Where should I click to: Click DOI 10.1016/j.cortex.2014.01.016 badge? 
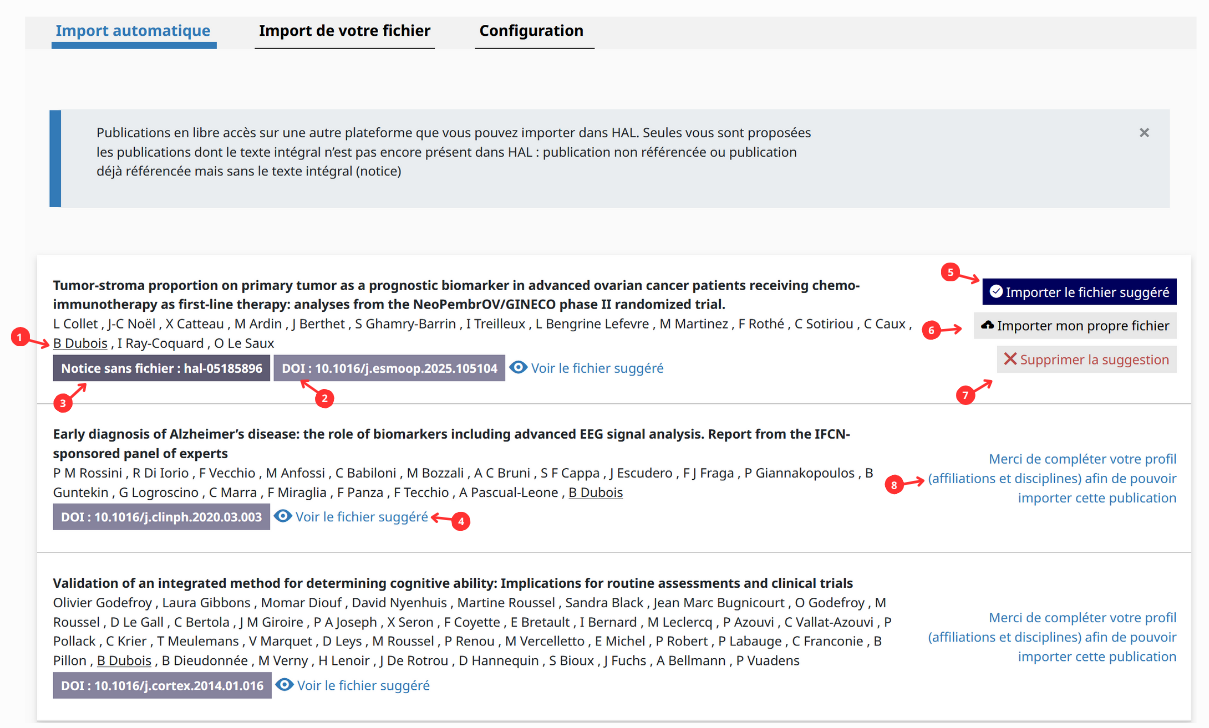[x=162, y=685]
